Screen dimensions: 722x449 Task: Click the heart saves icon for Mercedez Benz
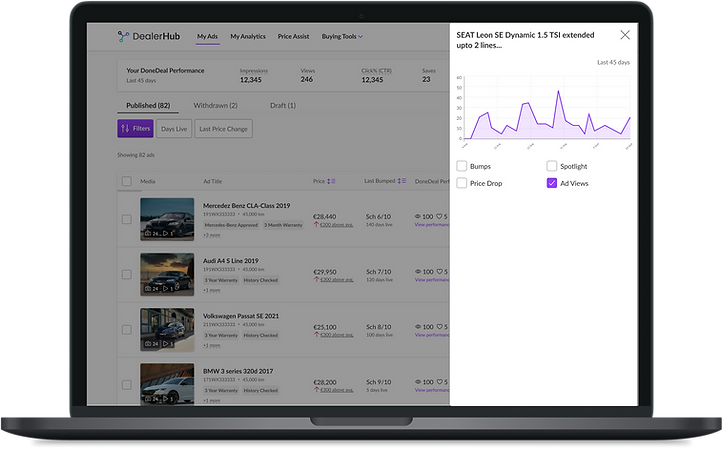pyautogui.click(x=439, y=216)
